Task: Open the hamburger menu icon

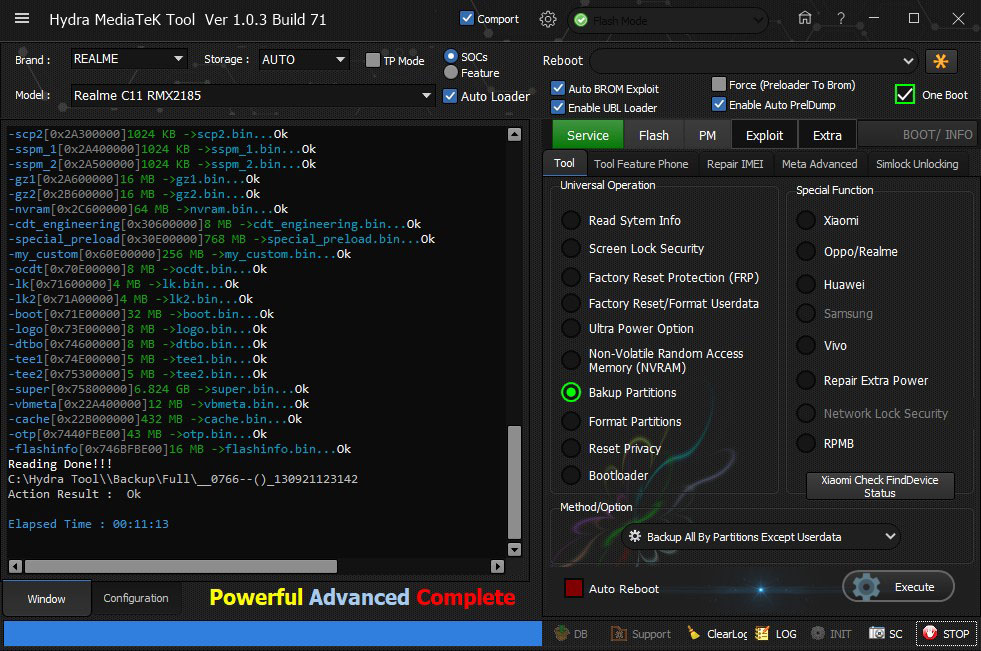Action: point(22,19)
